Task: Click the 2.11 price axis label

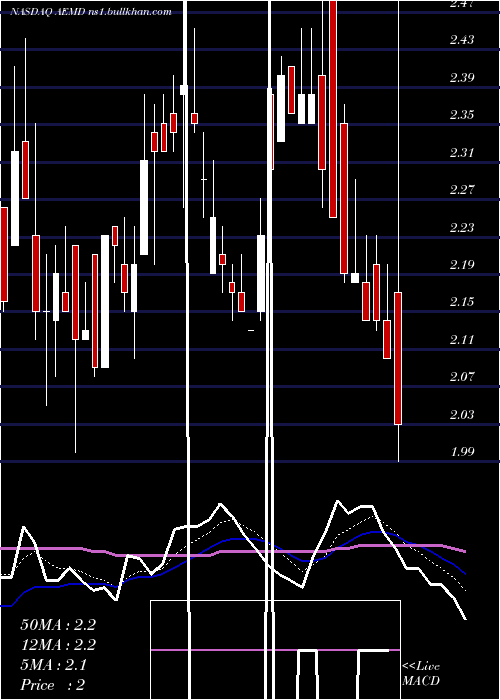Action: point(462,340)
